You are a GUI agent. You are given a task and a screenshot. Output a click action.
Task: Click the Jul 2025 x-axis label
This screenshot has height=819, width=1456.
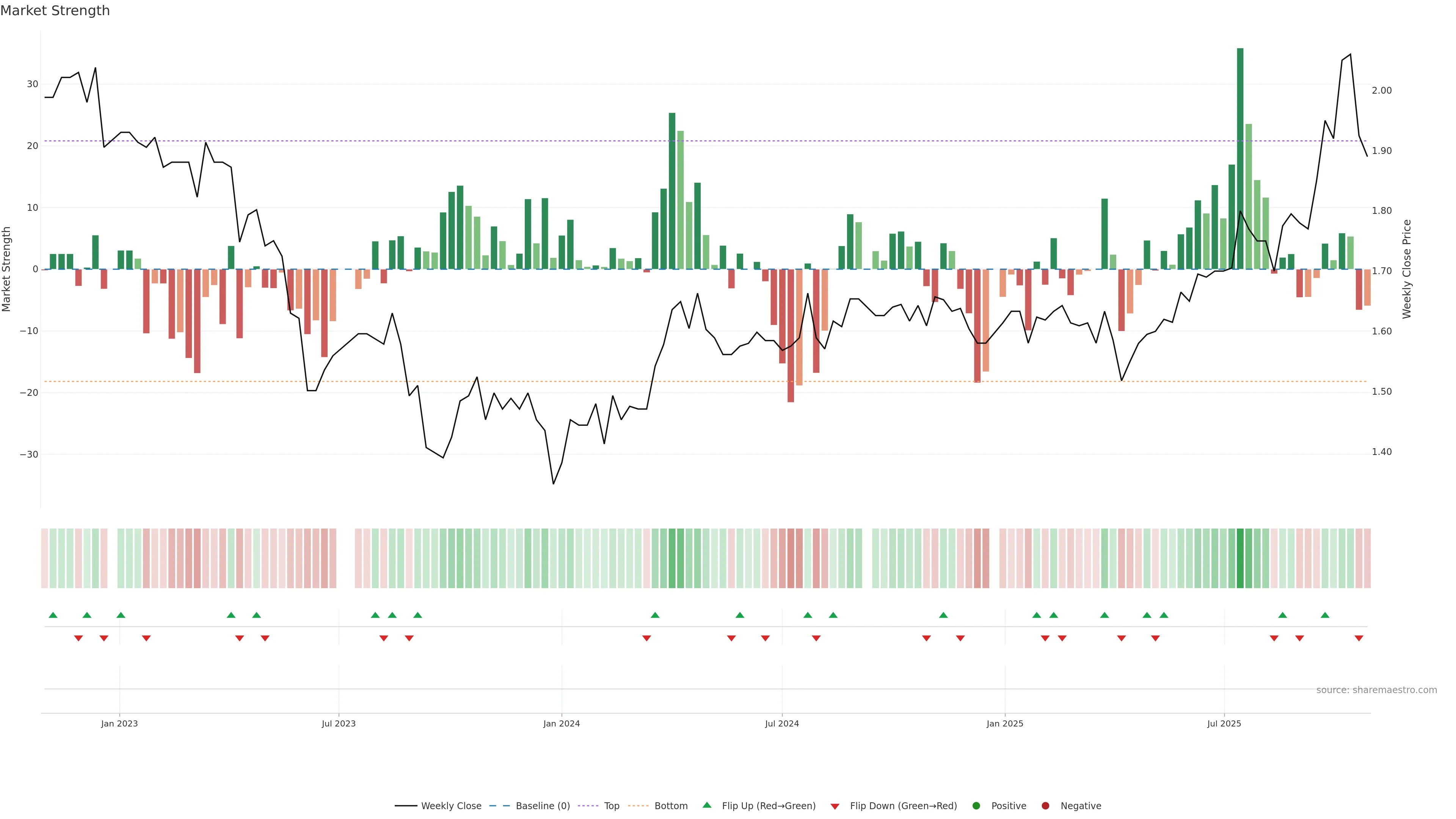coord(1224,723)
